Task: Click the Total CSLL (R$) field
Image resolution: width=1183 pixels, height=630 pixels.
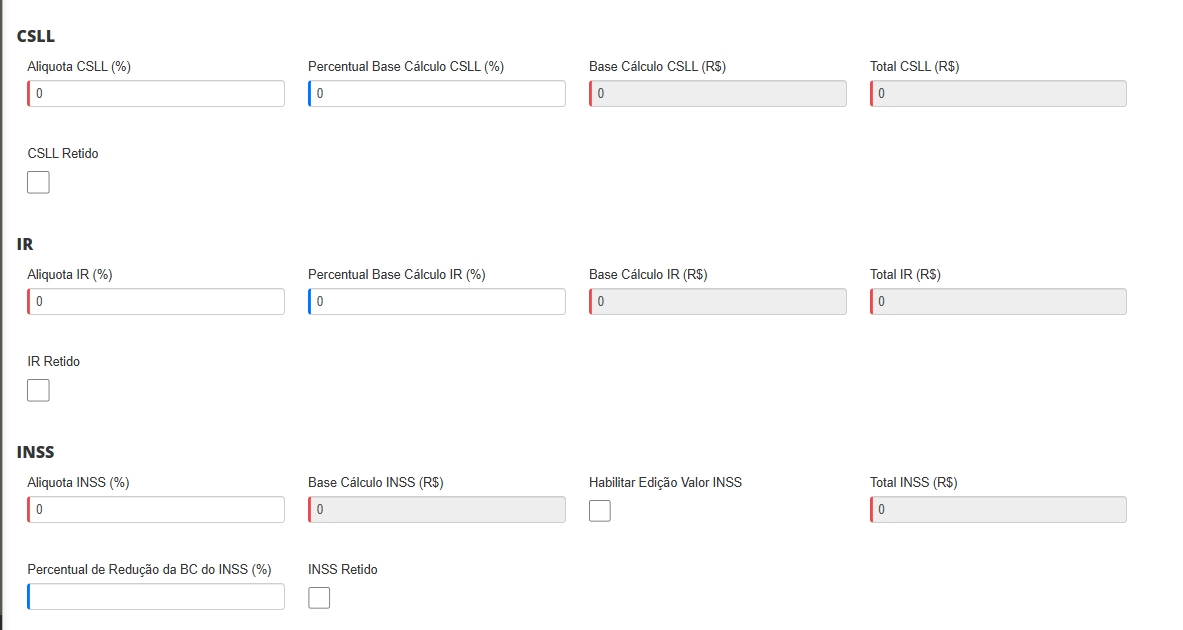Action: click(x=999, y=94)
